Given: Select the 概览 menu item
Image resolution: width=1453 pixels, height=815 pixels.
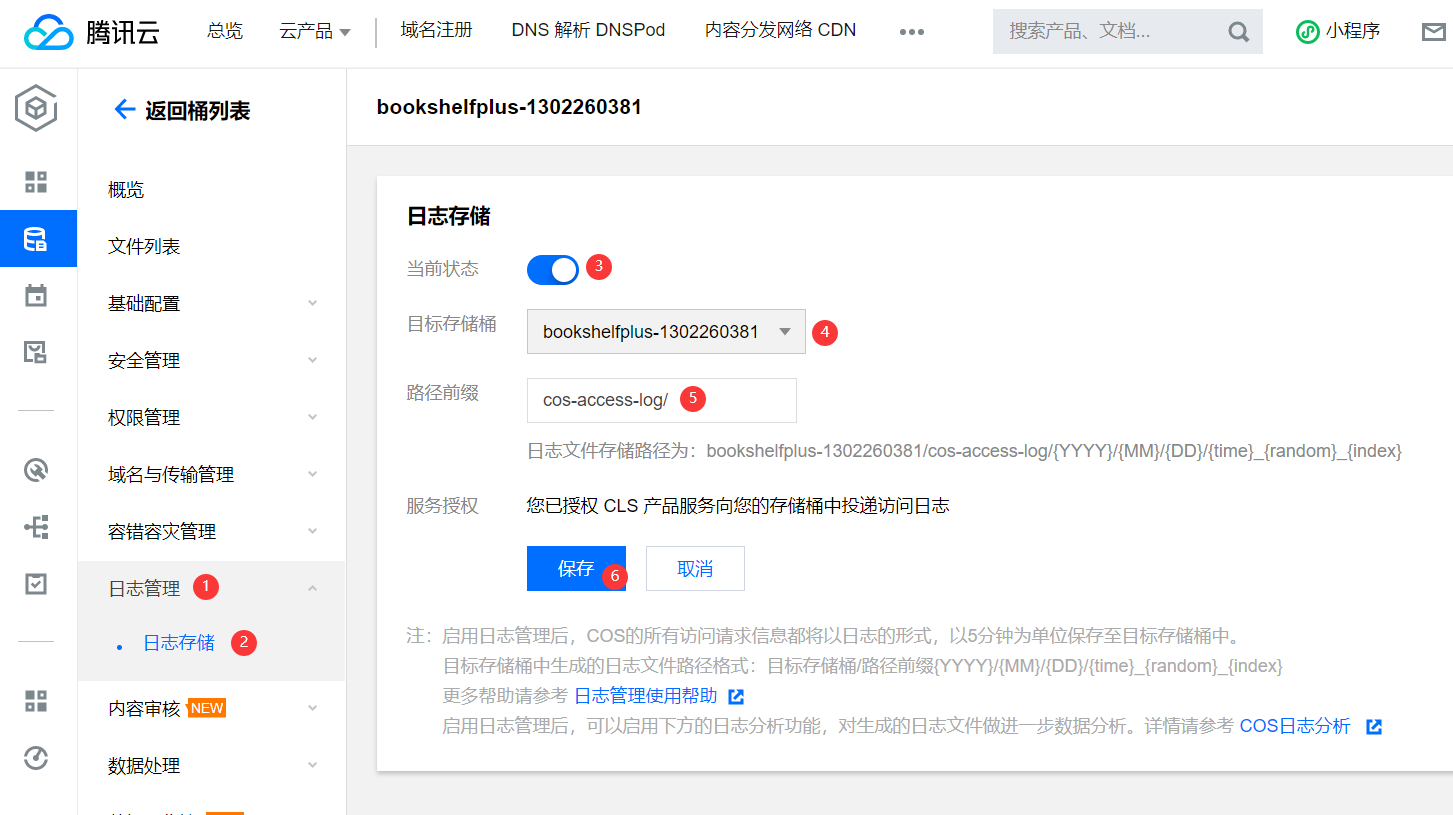Looking at the screenshot, I should 126,190.
